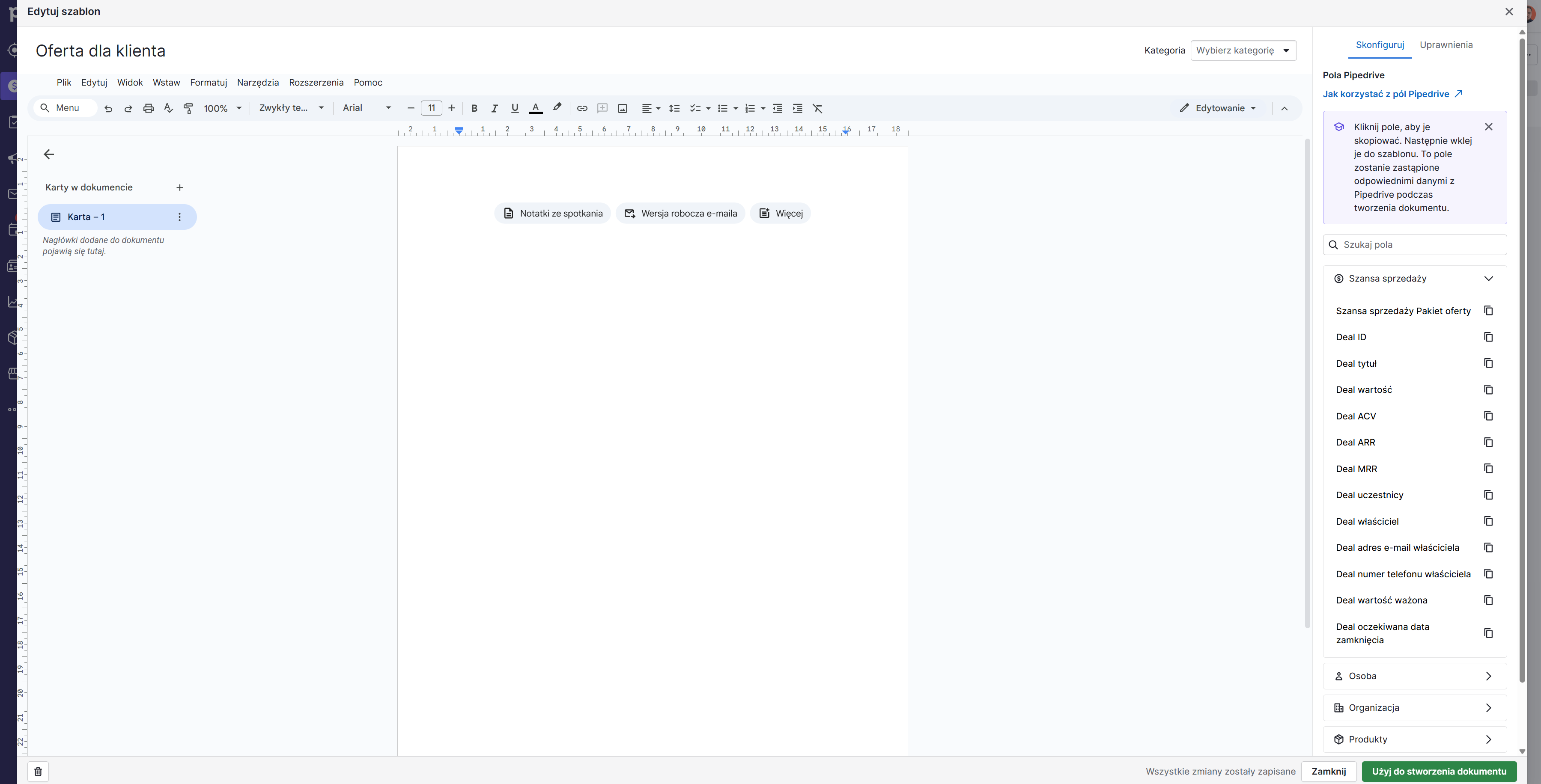Insert a link into the document
The image size is (1541, 784).
[582, 108]
